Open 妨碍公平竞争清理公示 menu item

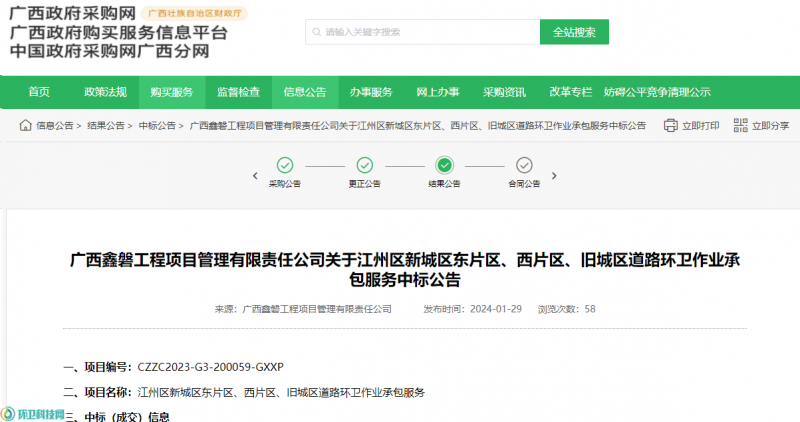657,92
